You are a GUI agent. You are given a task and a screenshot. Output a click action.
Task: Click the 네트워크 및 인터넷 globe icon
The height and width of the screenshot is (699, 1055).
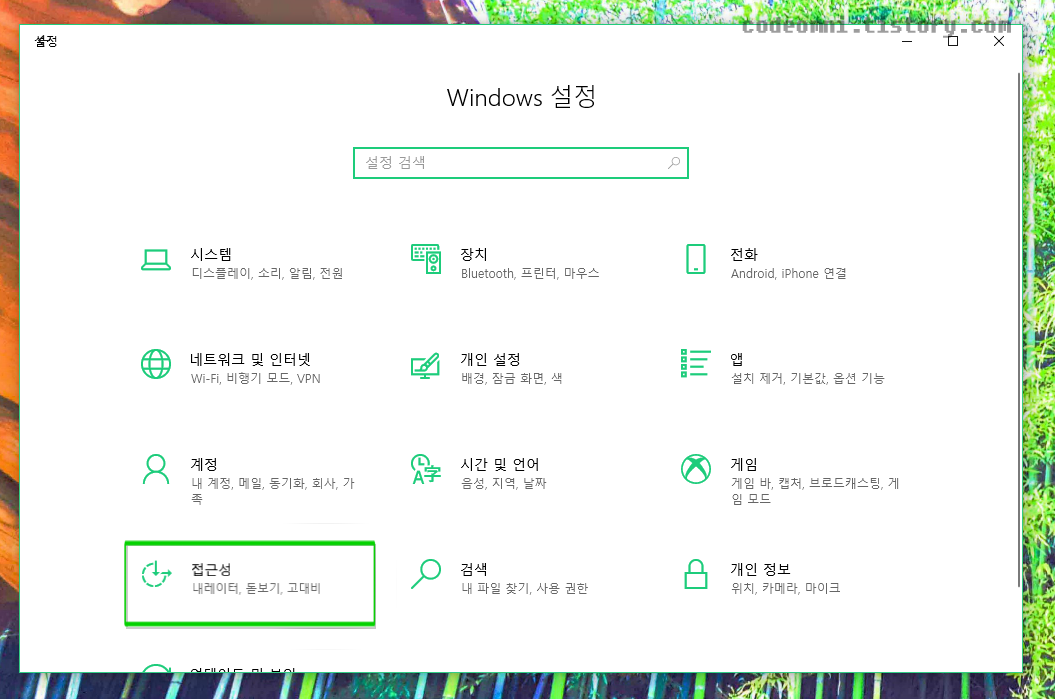[155, 364]
